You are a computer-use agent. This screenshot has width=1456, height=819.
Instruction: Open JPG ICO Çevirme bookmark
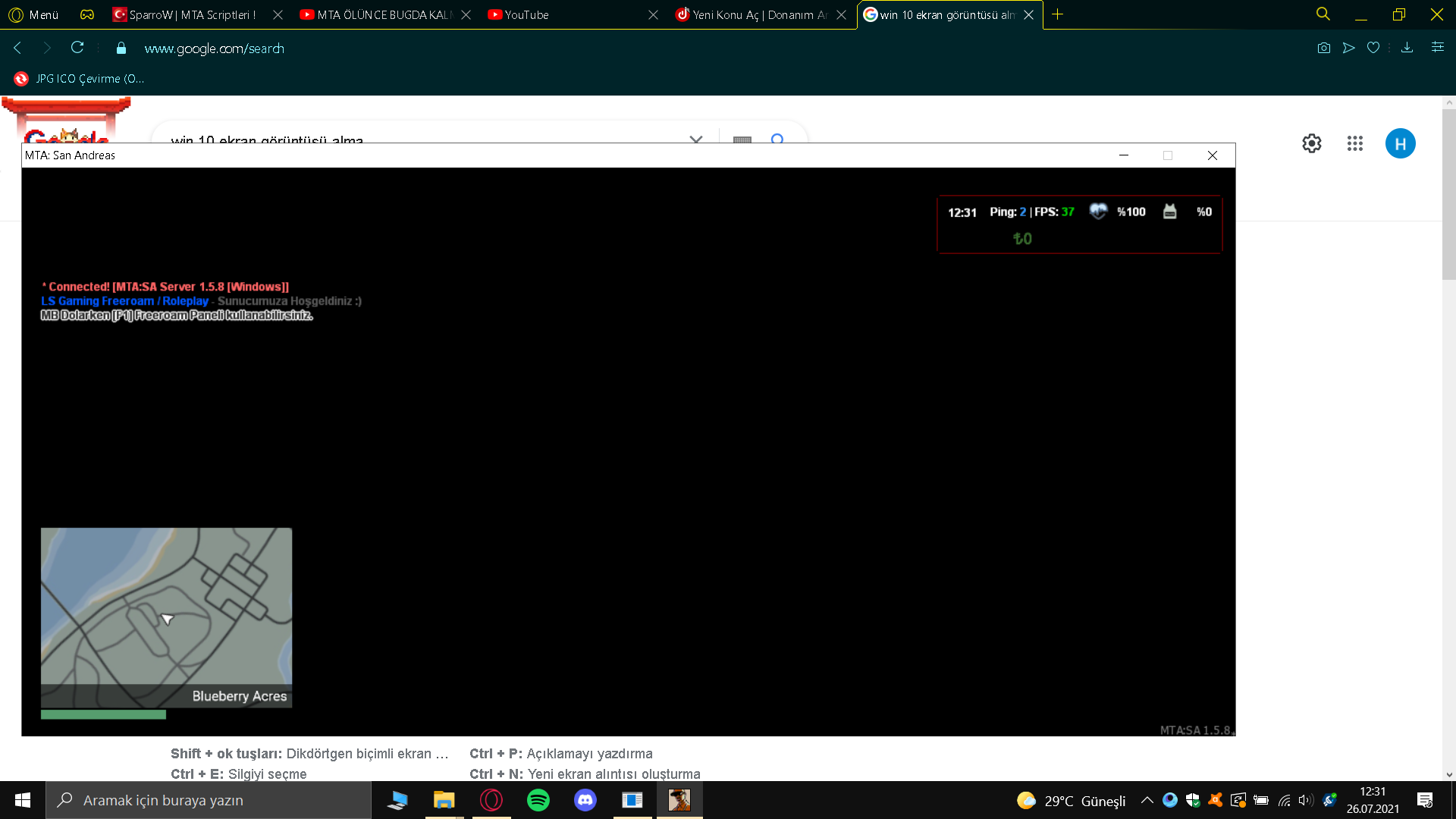[x=80, y=79]
